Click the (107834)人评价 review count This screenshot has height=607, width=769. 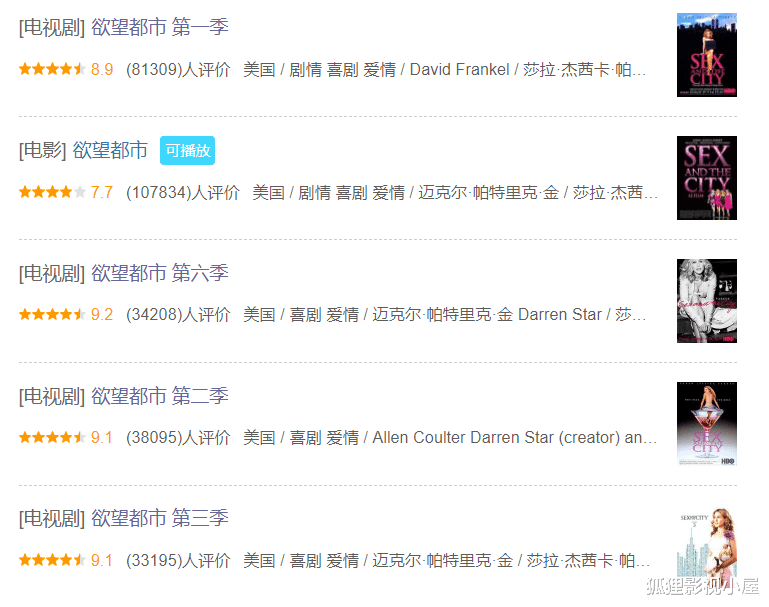[183, 193]
